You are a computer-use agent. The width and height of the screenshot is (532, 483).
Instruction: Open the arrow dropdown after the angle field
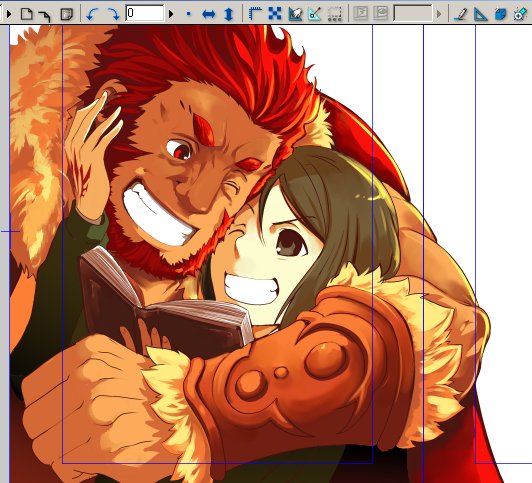pos(171,14)
